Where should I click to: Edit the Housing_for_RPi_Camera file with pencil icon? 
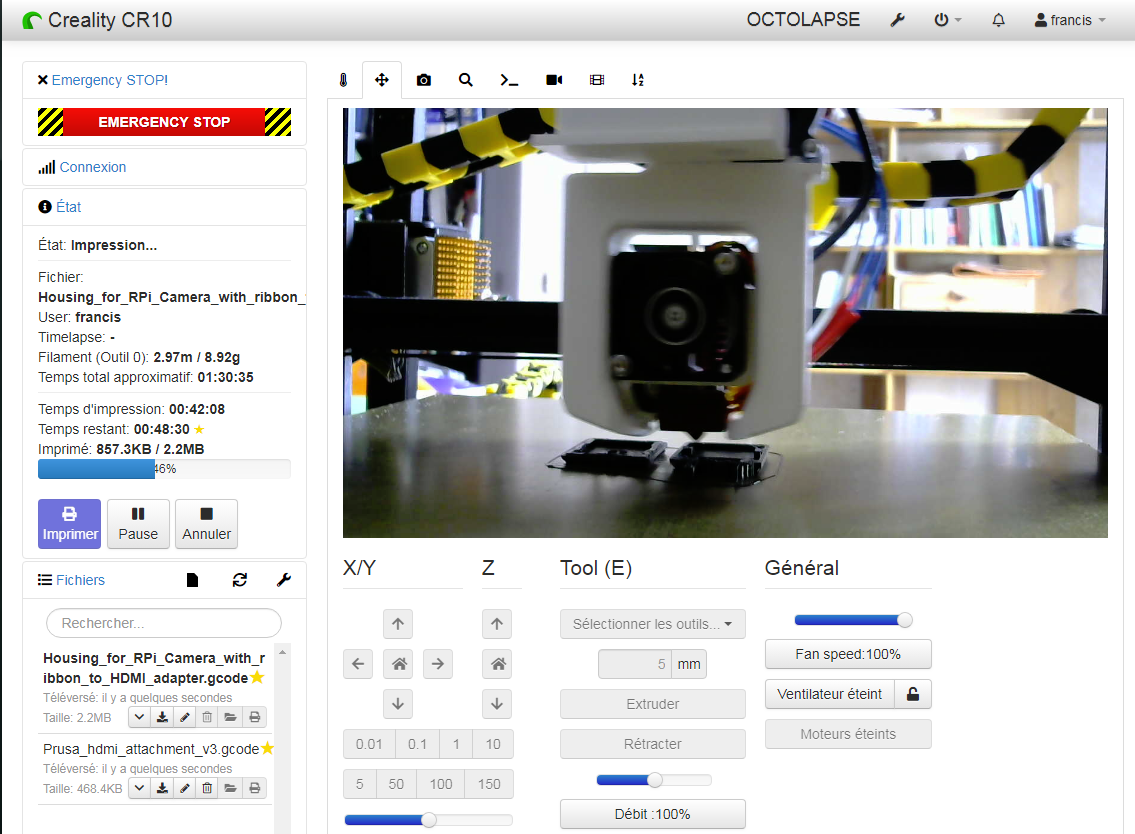coord(185,717)
